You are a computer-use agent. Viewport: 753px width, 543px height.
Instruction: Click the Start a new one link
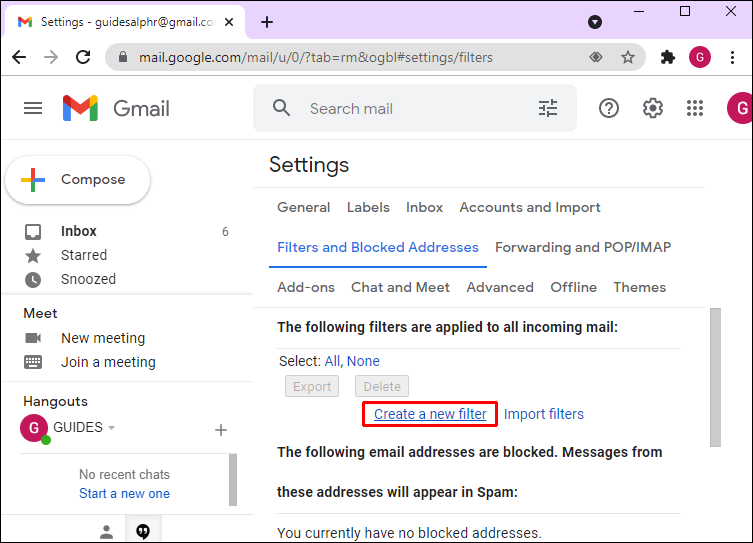point(124,494)
